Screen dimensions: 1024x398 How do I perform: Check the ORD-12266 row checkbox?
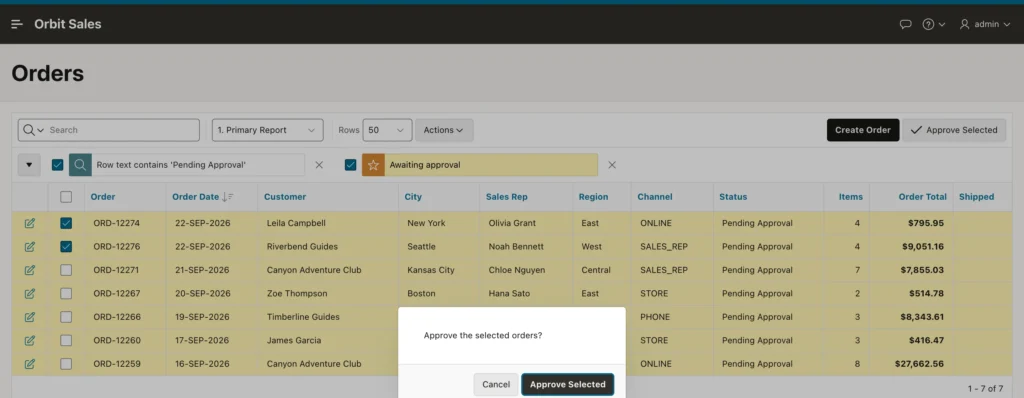point(66,317)
